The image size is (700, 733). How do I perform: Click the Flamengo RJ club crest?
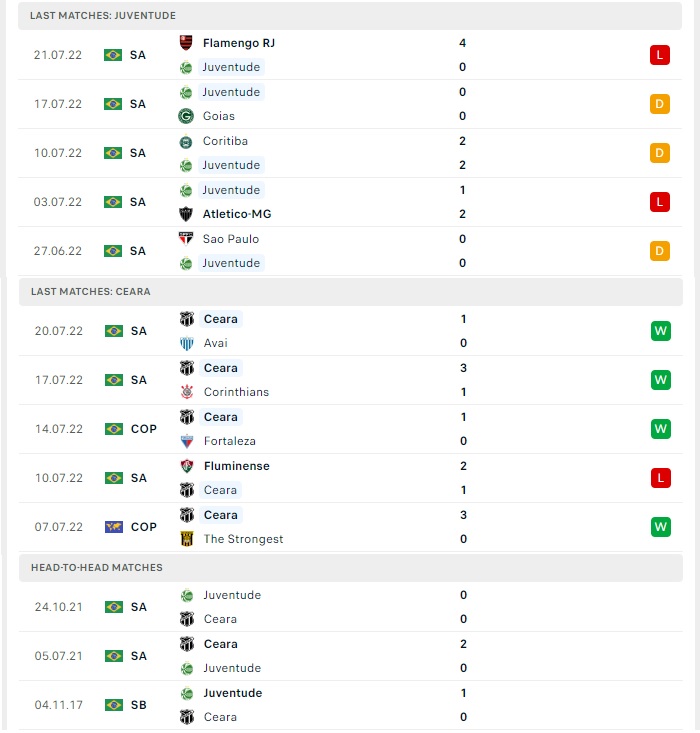click(x=186, y=43)
